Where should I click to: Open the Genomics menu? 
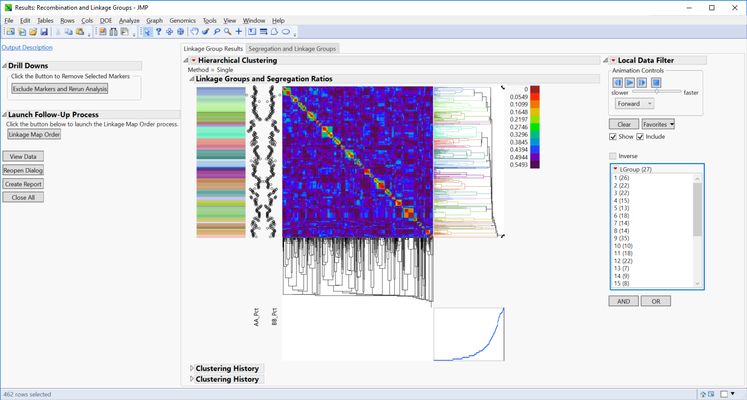click(182, 20)
